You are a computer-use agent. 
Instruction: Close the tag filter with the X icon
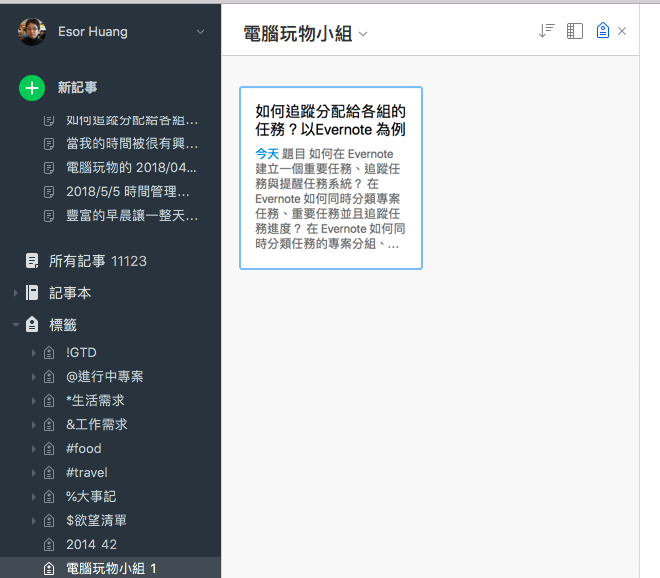coord(622,31)
